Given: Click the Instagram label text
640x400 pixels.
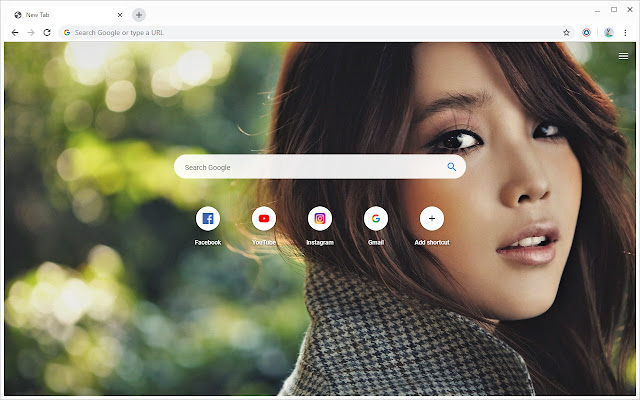Looking at the screenshot, I should click(x=320, y=242).
